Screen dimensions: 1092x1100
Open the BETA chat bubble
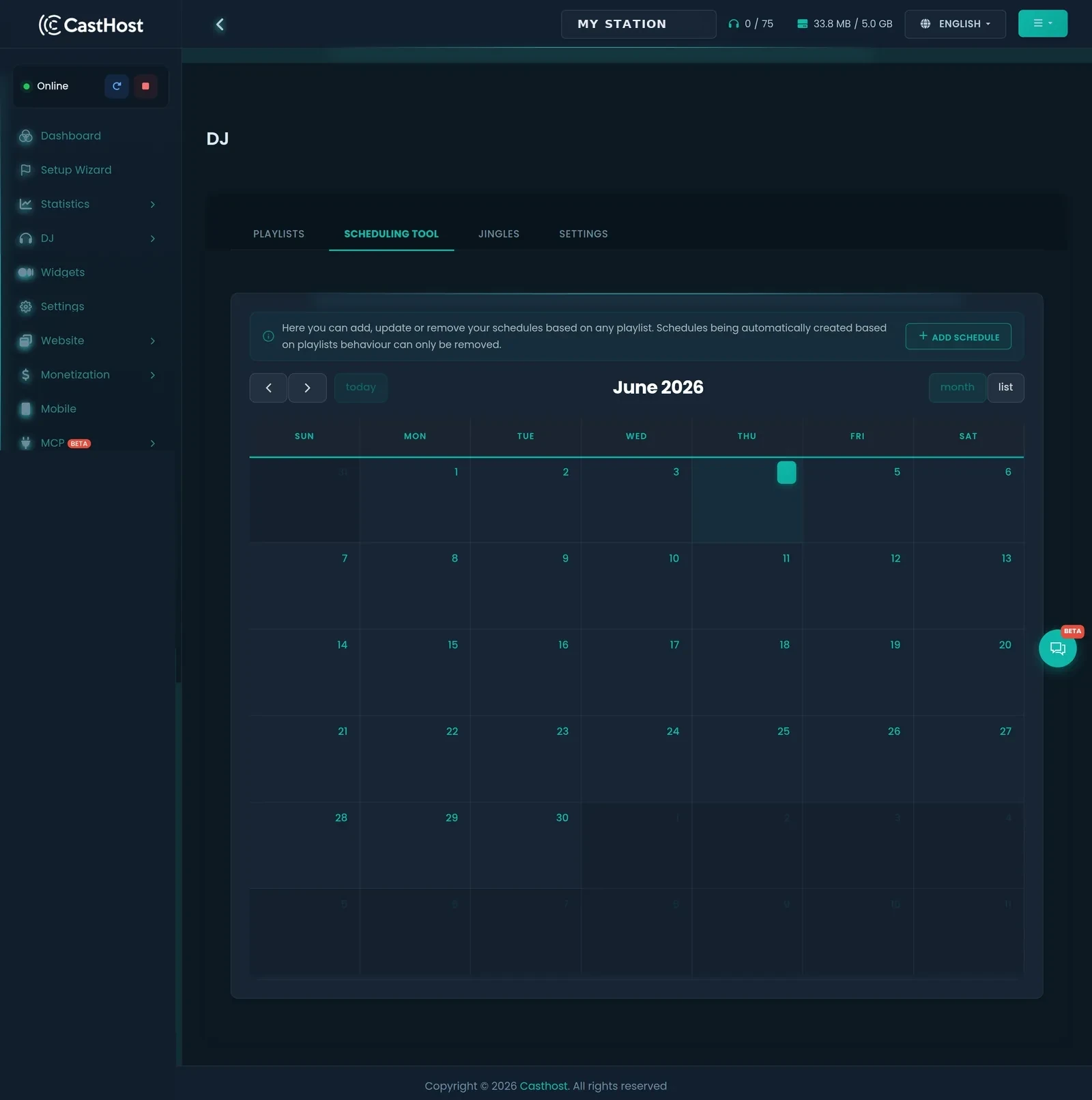(x=1057, y=648)
